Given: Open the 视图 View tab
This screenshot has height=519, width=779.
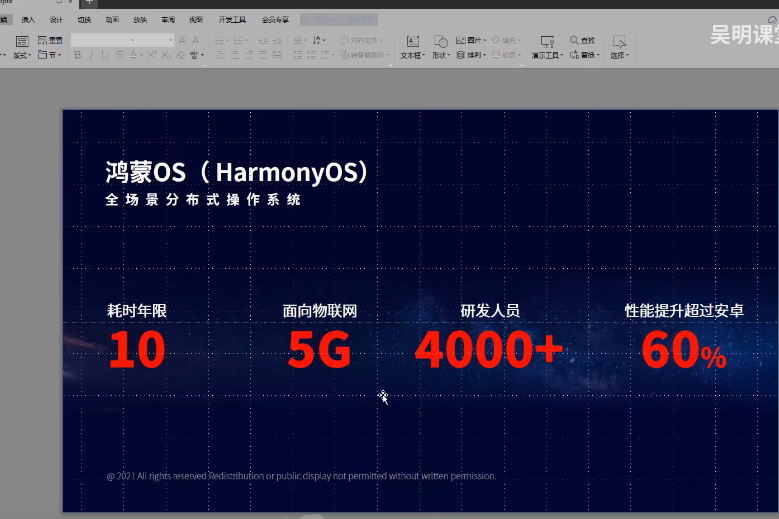Looking at the screenshot, I should pos(196,20).
